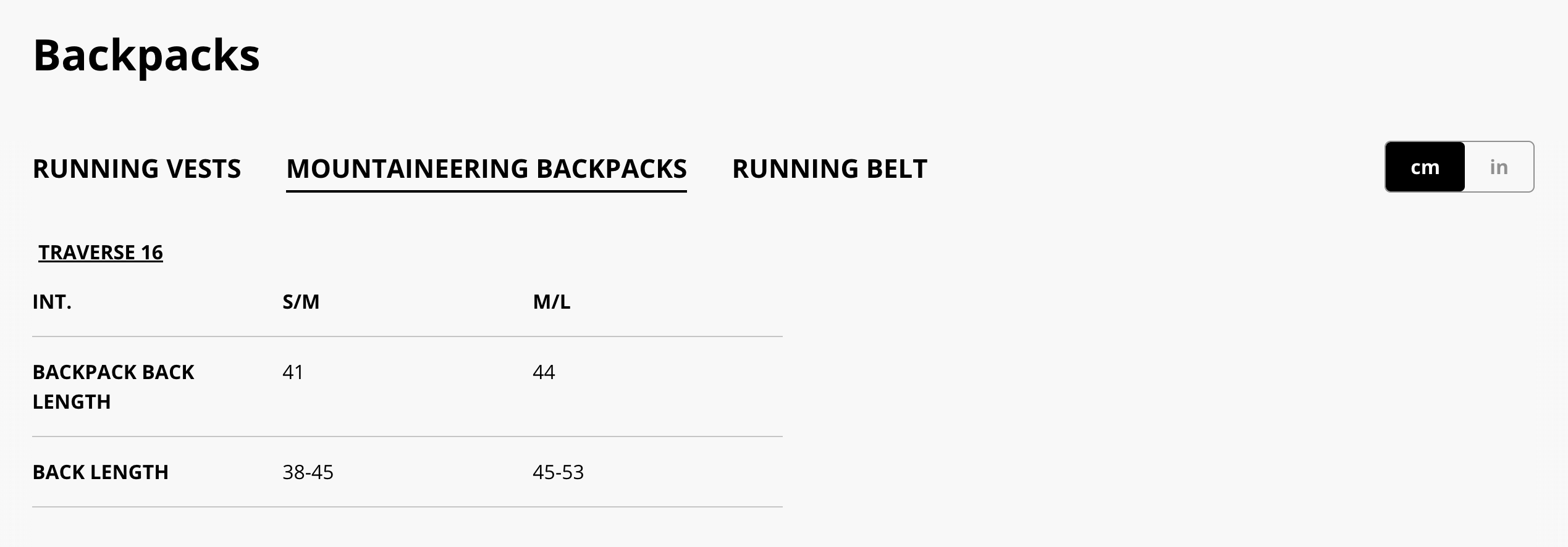The image size is (1568, 547).
Task: Open the Running Vests tab
Action: click(x=137, y=169)
